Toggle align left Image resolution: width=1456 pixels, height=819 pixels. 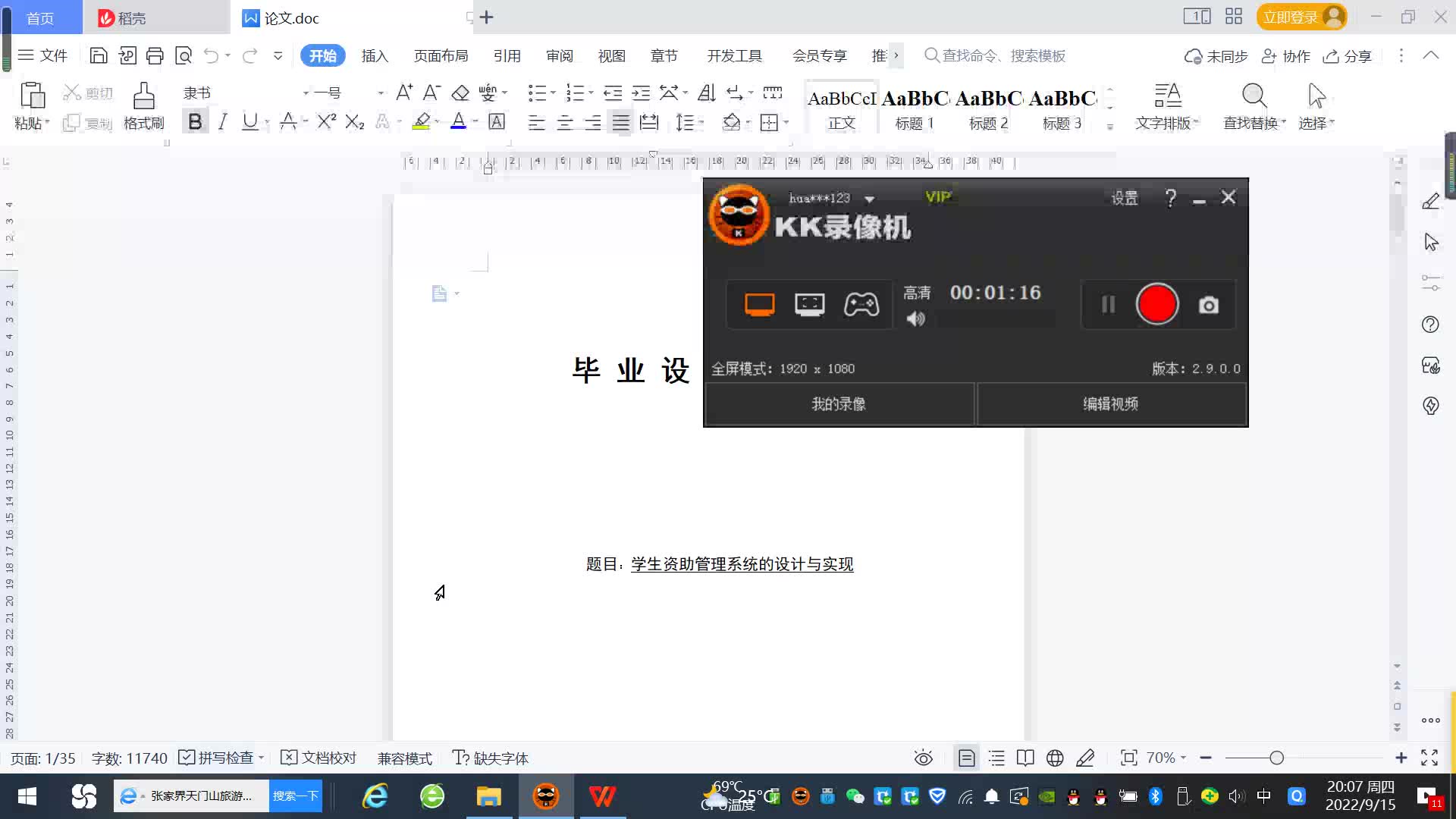pyautogui.click(x=537, y=122)
